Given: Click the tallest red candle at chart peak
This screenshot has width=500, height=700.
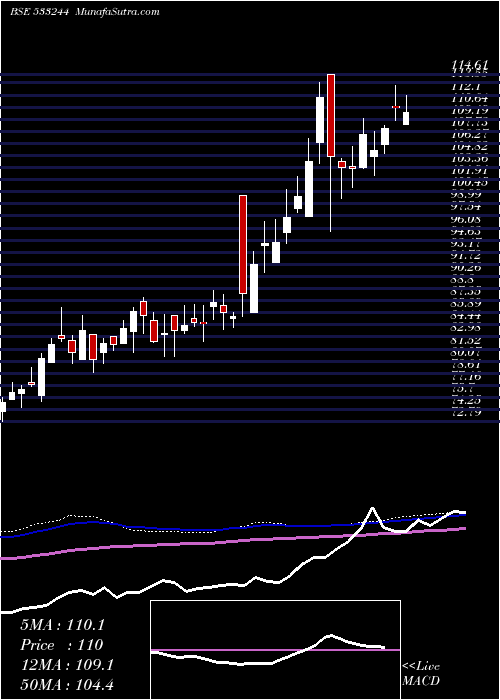Looking at the screenshot, I should 331,115.
